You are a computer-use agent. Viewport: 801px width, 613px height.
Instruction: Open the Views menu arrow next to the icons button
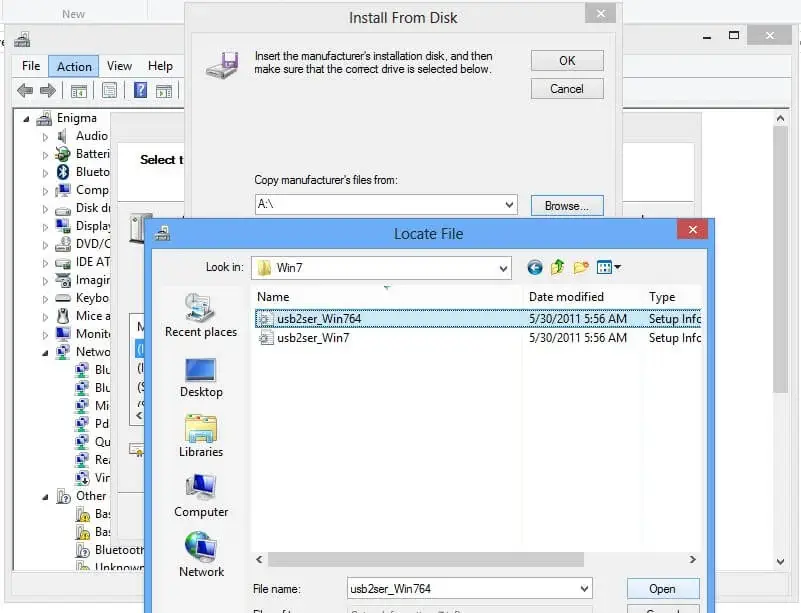pyautogui.click(x=618, y=267)
